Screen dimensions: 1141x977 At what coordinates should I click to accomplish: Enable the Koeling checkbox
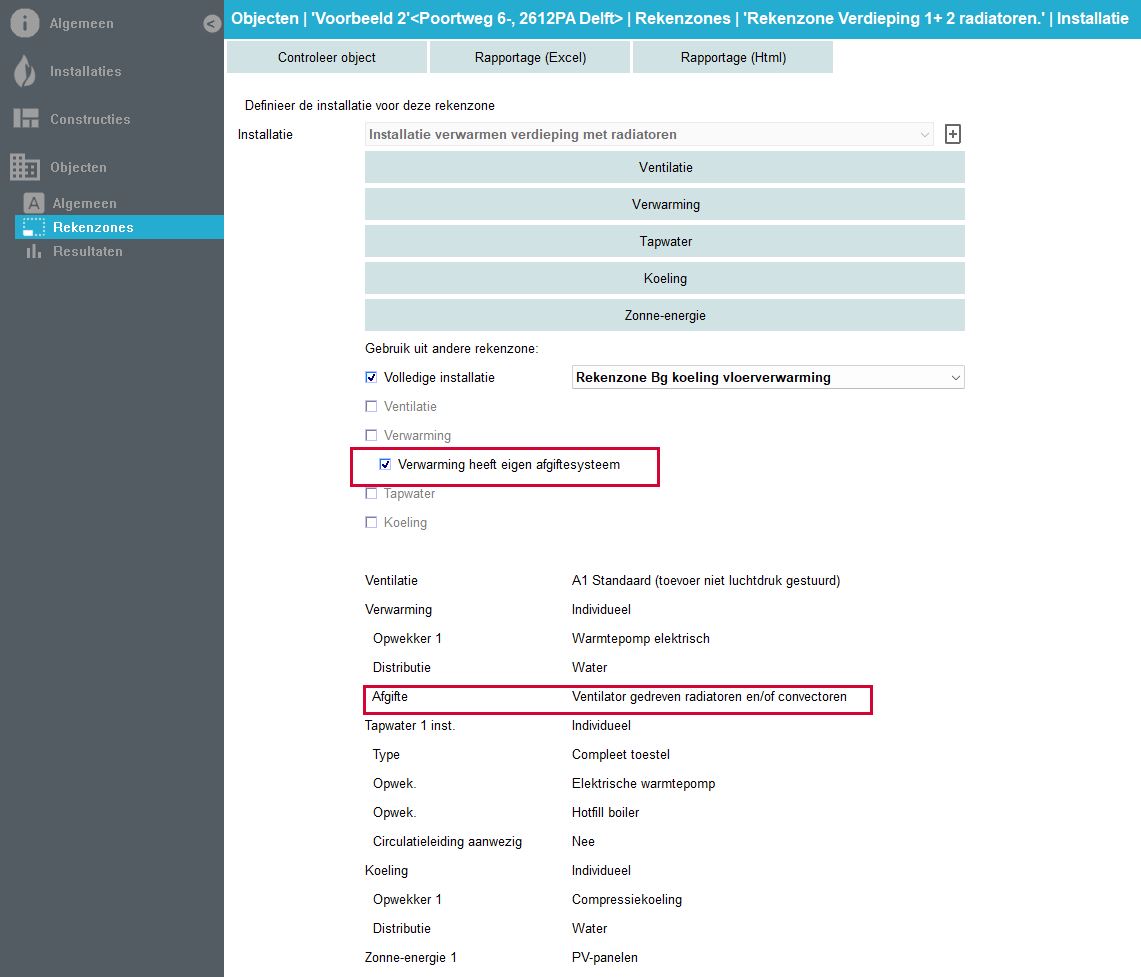pyautogui.click(x=372, y=523)
